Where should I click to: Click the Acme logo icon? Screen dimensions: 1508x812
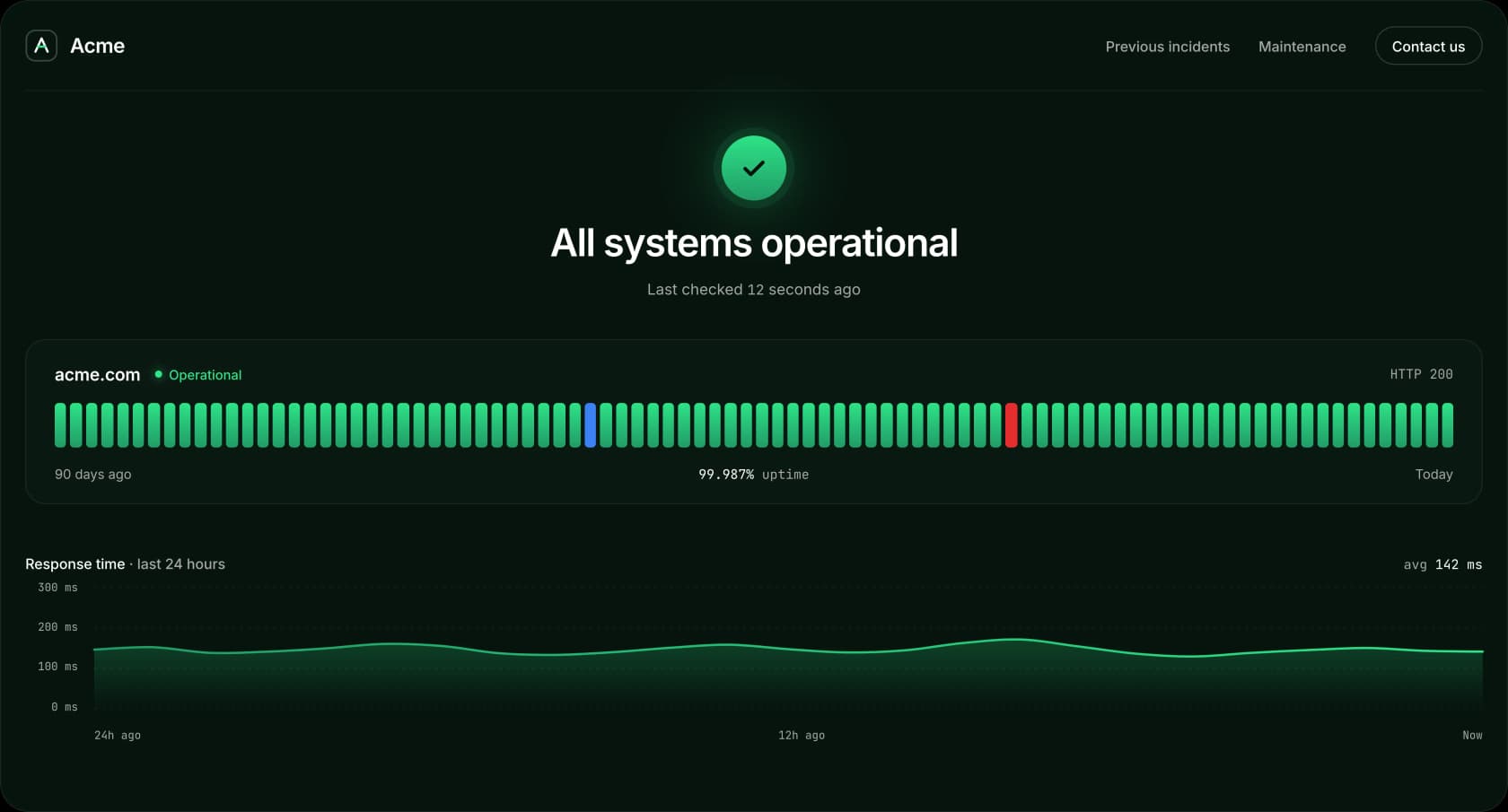coord(41,46)
